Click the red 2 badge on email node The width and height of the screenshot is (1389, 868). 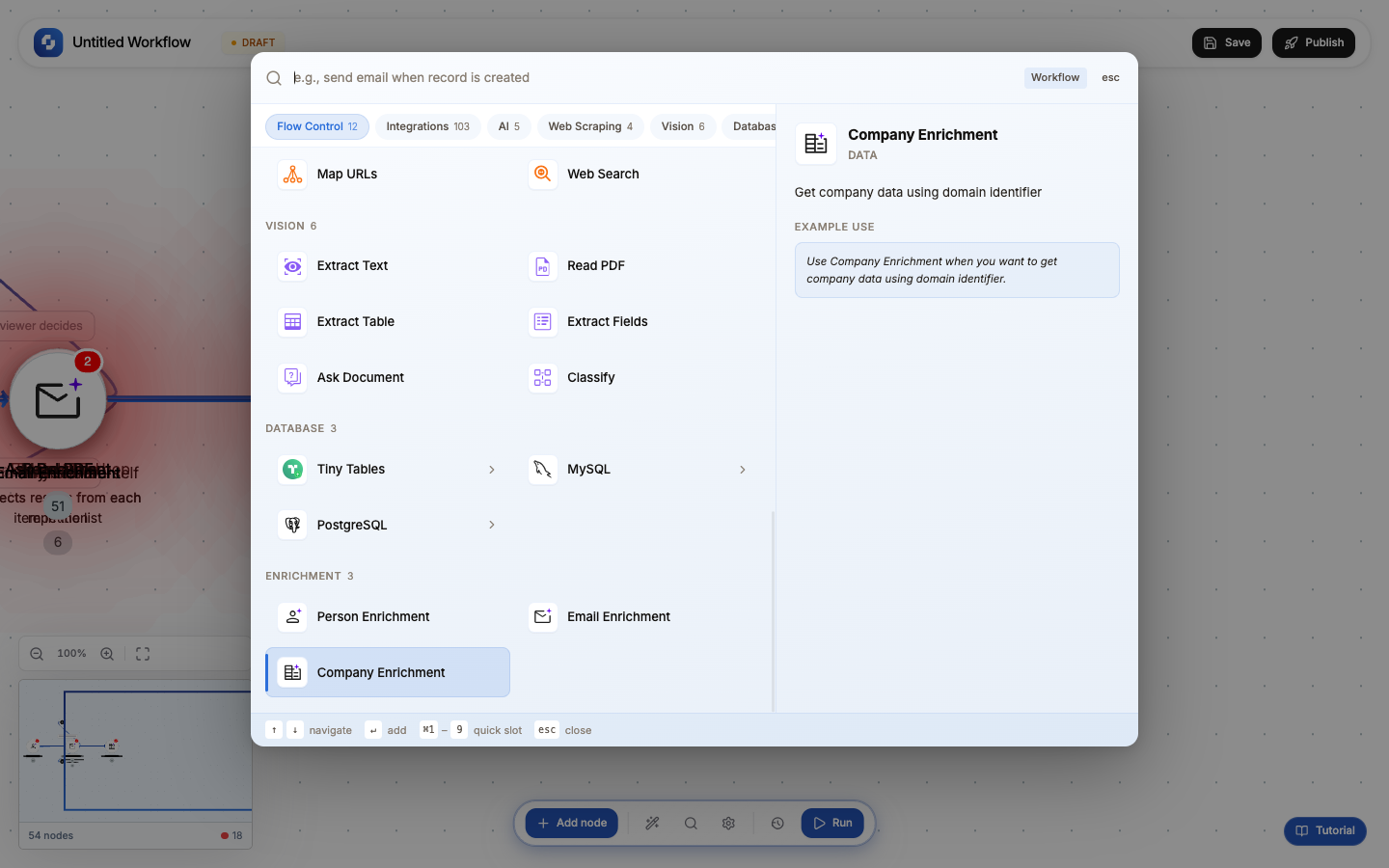coord(87,362)
